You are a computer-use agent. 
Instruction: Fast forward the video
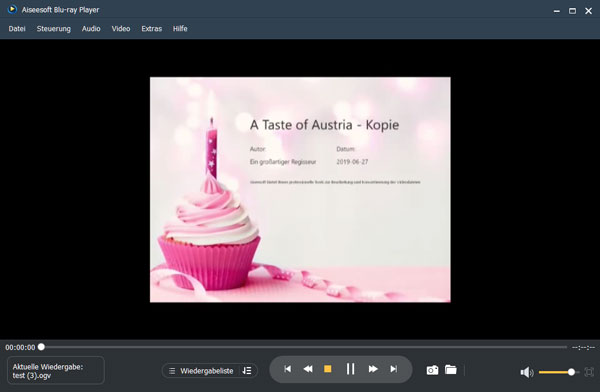coord(373,369)
